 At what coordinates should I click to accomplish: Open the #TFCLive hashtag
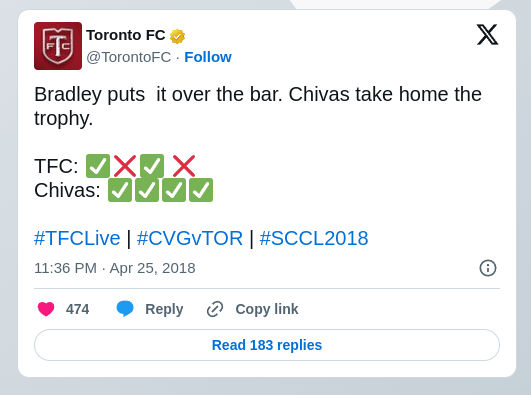(77, 238)
